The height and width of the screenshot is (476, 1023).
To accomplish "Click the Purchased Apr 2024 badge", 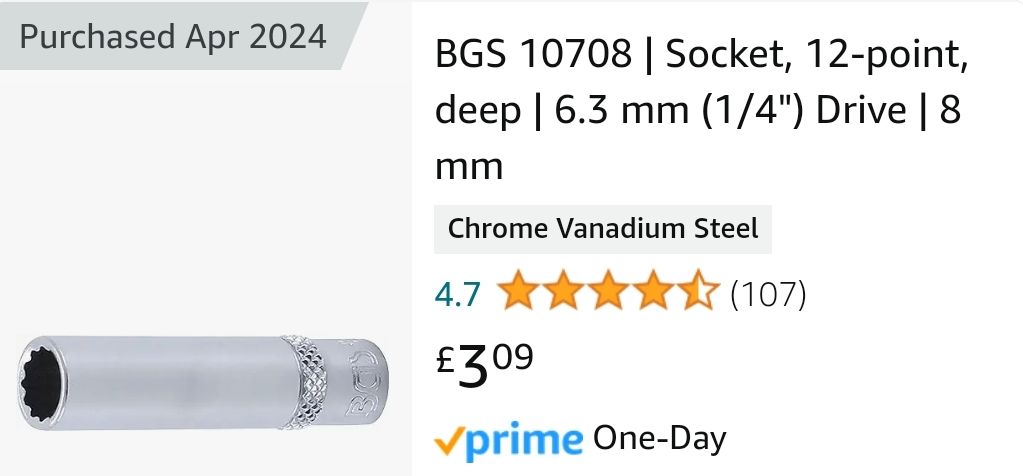I will (173, 38).
